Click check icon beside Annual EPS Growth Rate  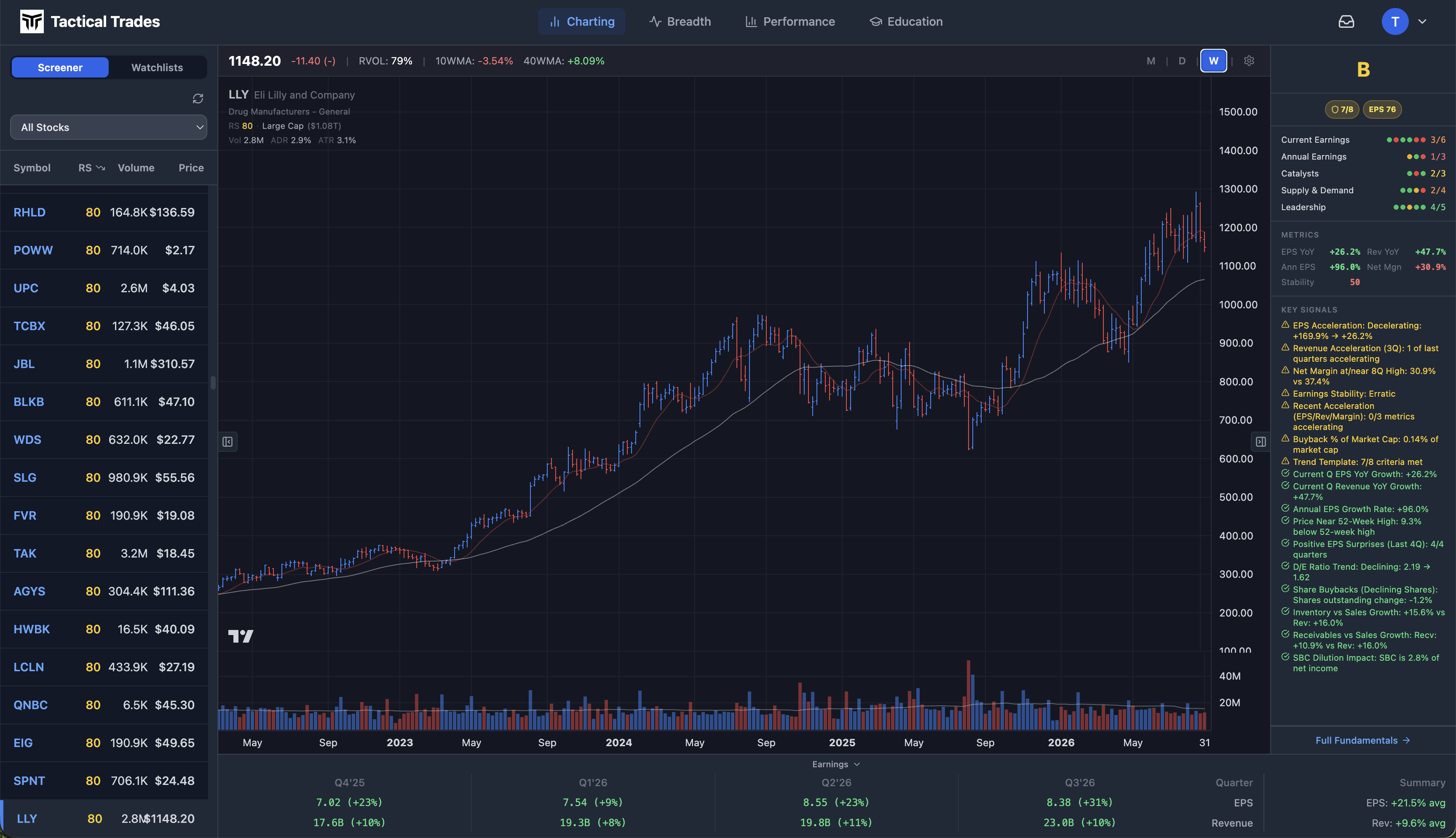click(x=1285, y=508)
